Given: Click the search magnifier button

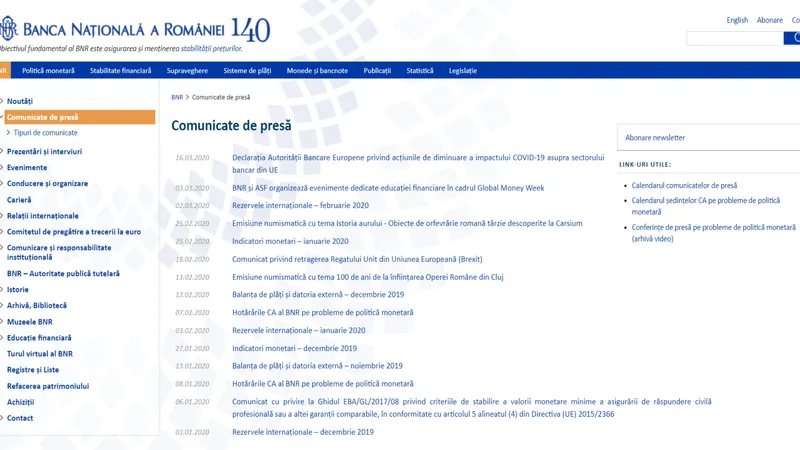Looking at the screenshot, I should point(793,39).
